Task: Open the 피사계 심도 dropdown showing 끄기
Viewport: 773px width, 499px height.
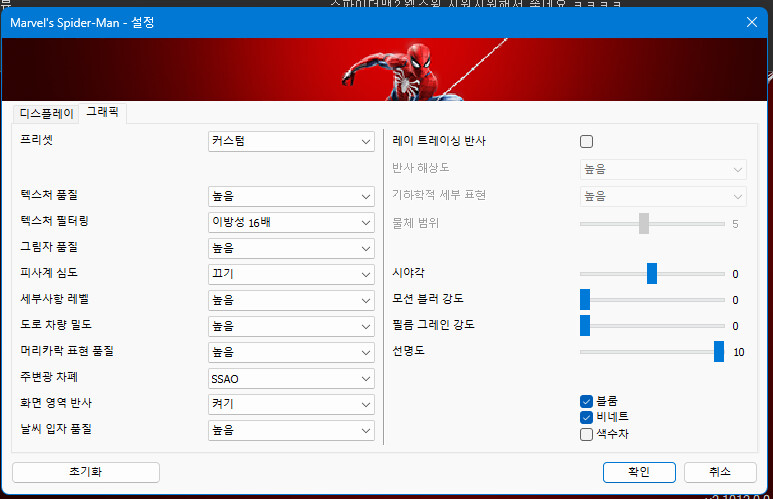Action: click(291, 274)
